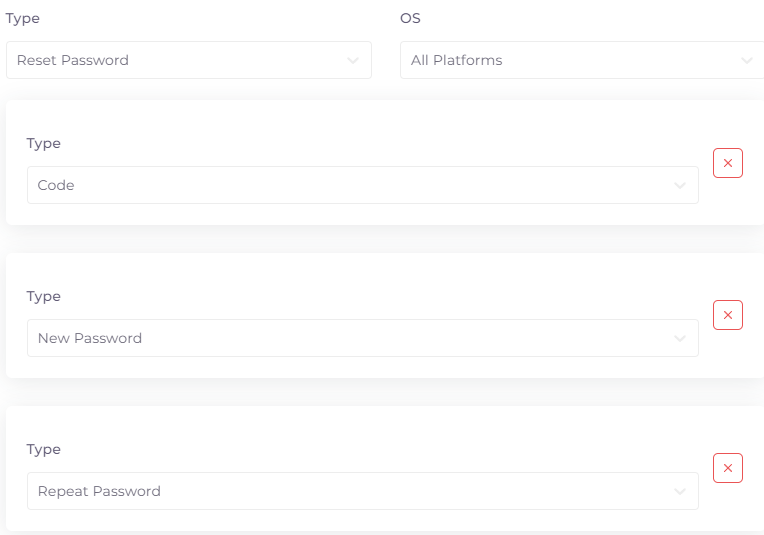Expand the Code type selector

[x=363, y=185]
